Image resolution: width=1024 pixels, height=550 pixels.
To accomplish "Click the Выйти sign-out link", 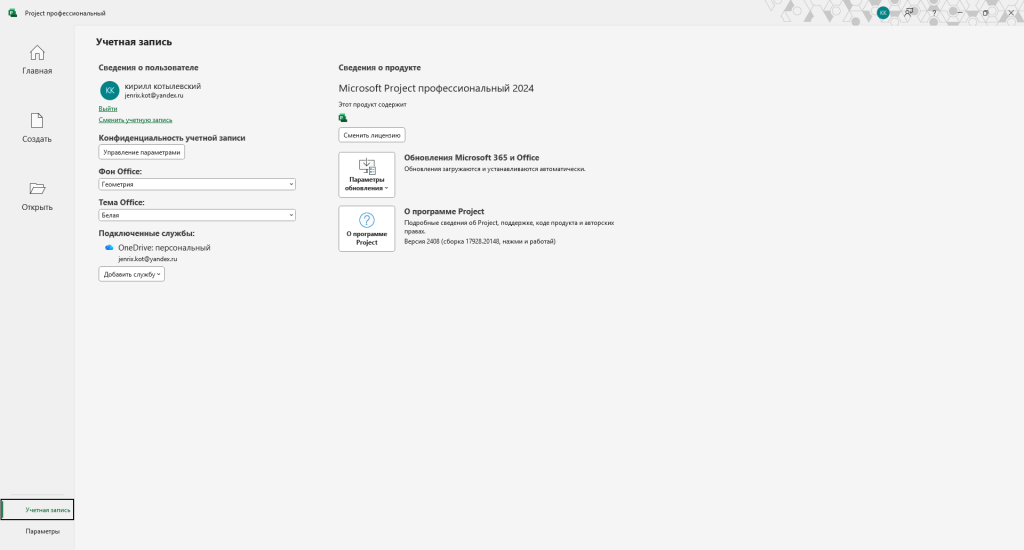I will [108, 108].
